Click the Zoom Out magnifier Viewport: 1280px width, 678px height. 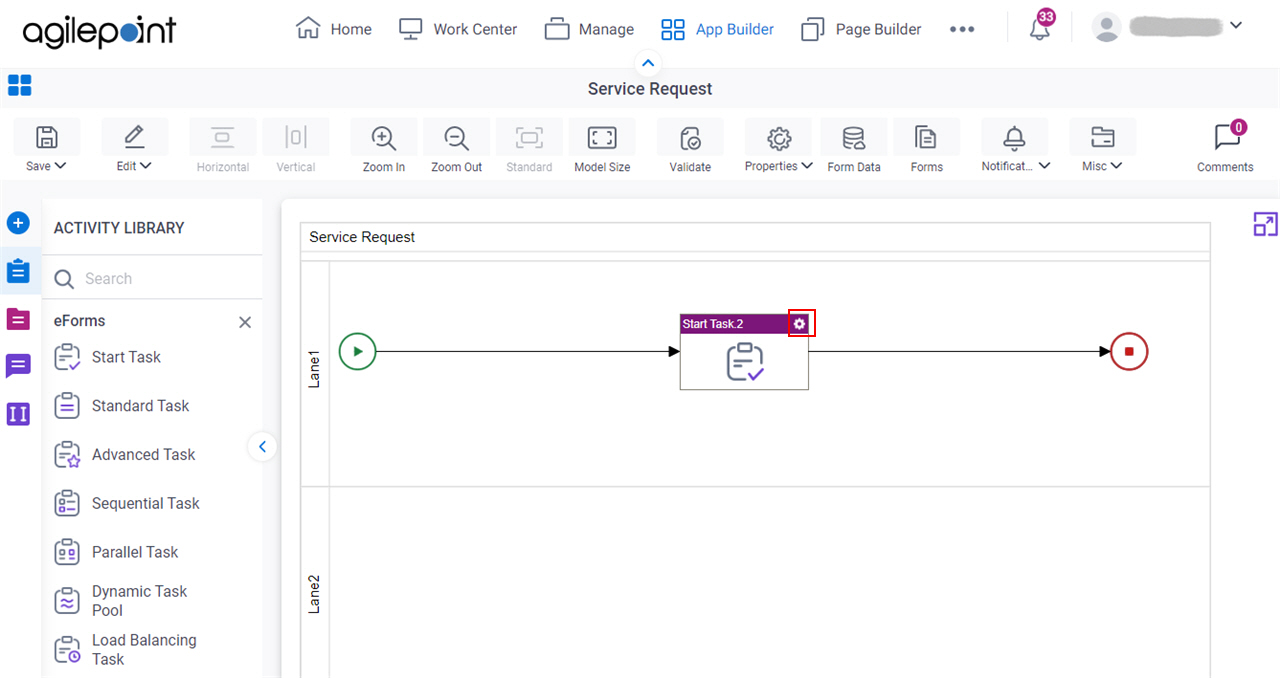click(456, 137)
